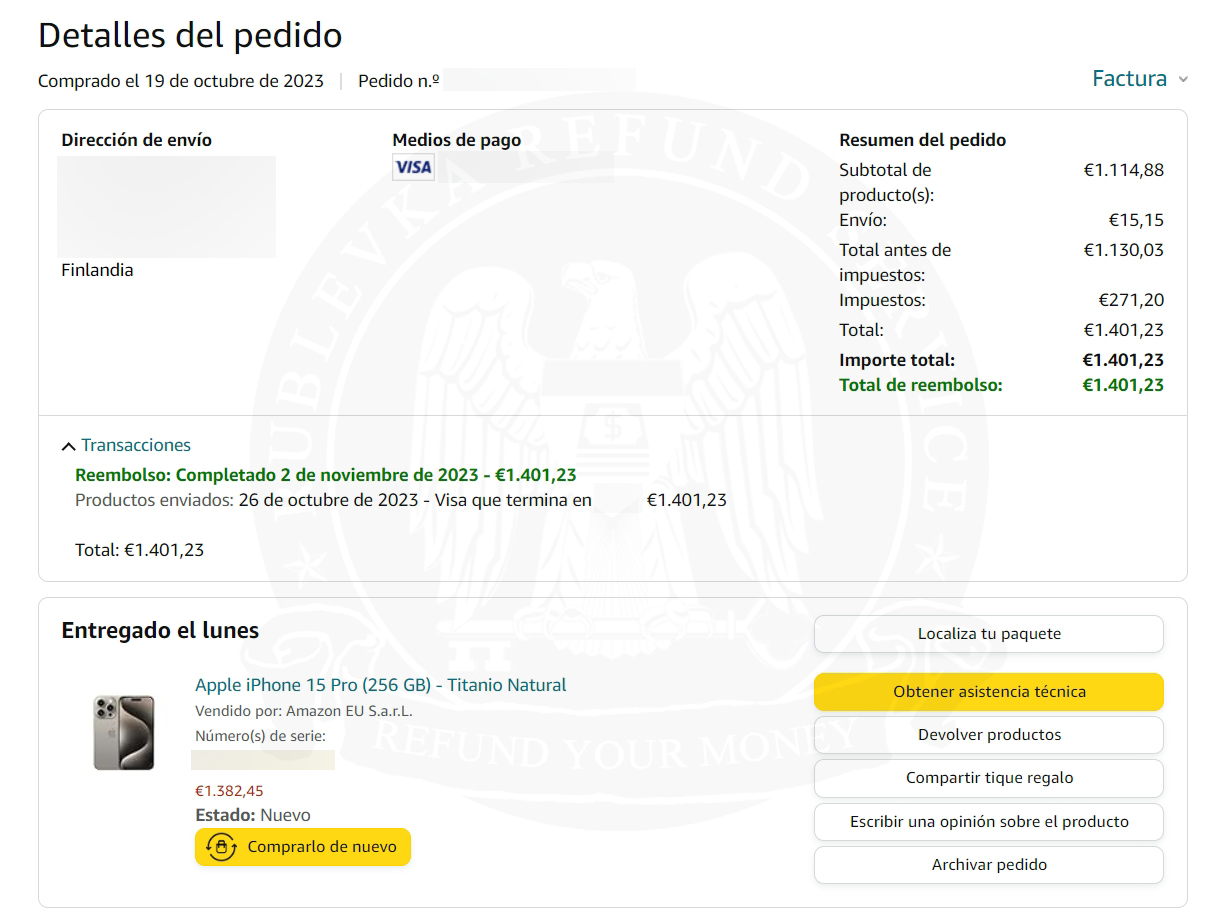Viewport: 1232px width, 923px height.
Task: Click the Medios de pago heading
Action: pos(456,140)
